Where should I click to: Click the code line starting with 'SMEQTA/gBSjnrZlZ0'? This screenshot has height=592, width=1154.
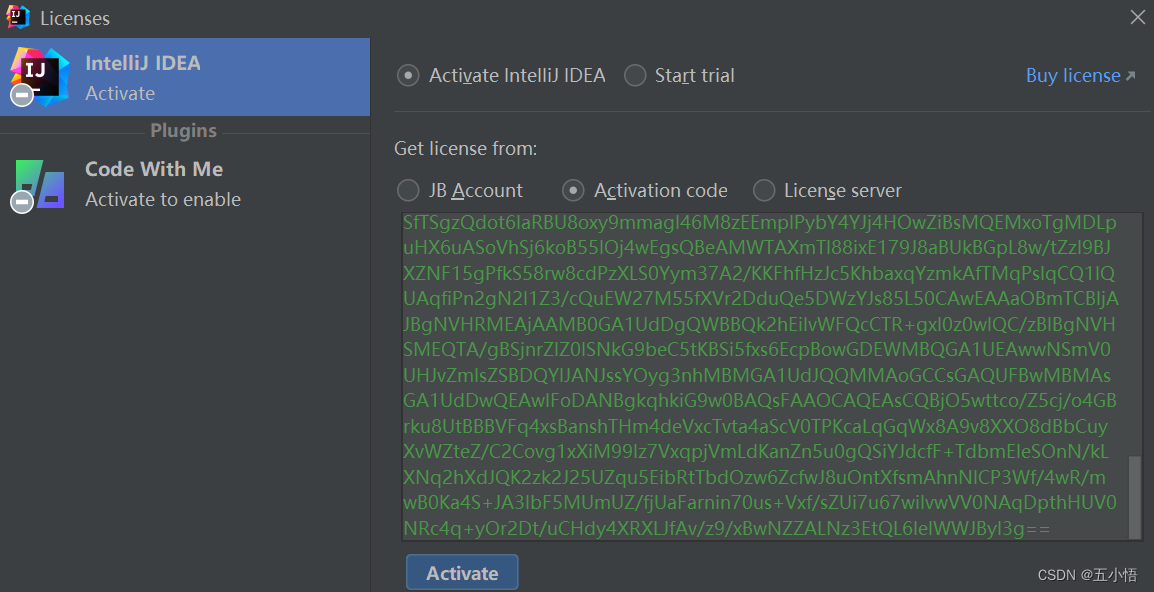point(757,349)
